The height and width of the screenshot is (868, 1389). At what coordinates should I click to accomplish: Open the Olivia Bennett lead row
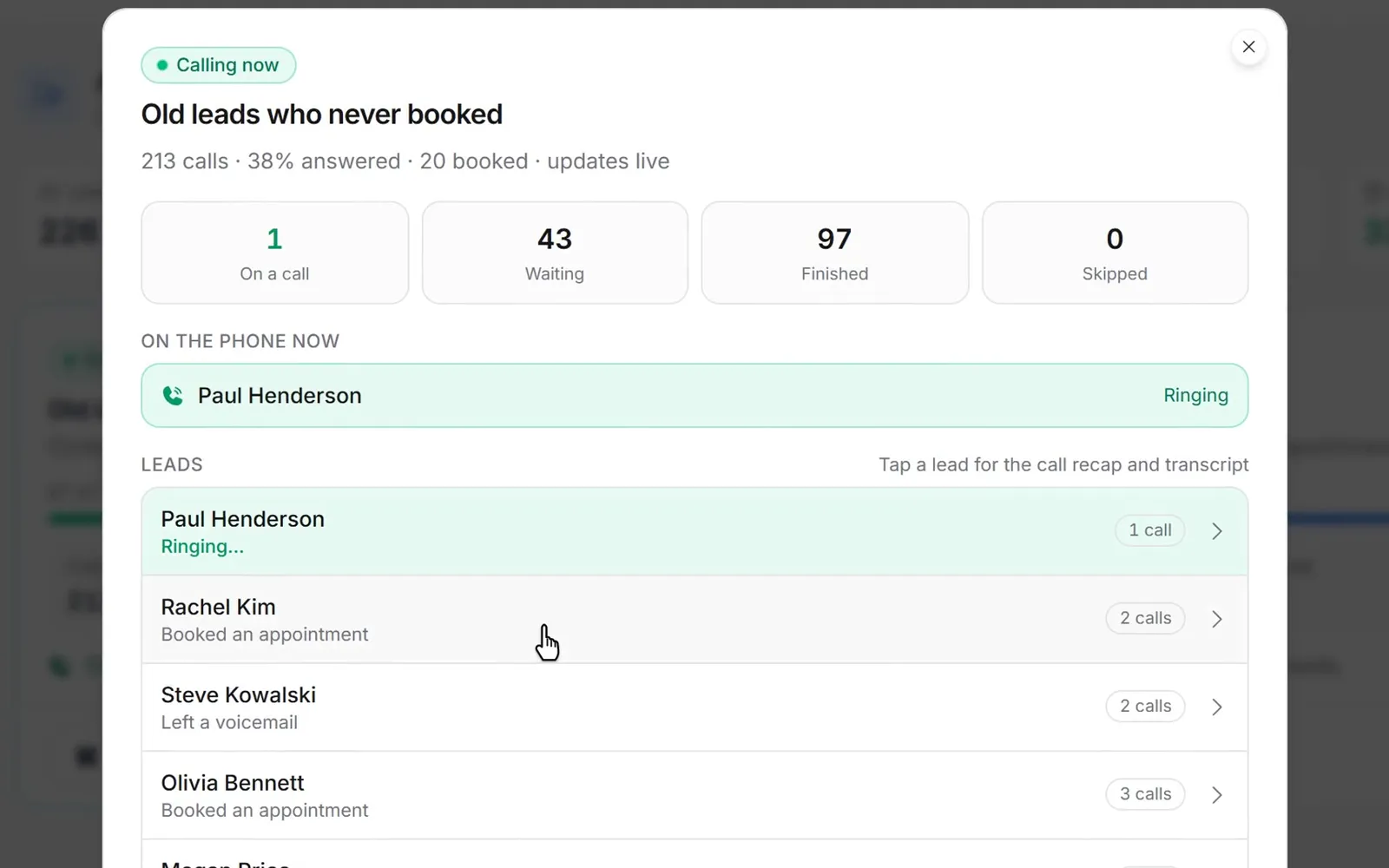(x=694, y=795)
